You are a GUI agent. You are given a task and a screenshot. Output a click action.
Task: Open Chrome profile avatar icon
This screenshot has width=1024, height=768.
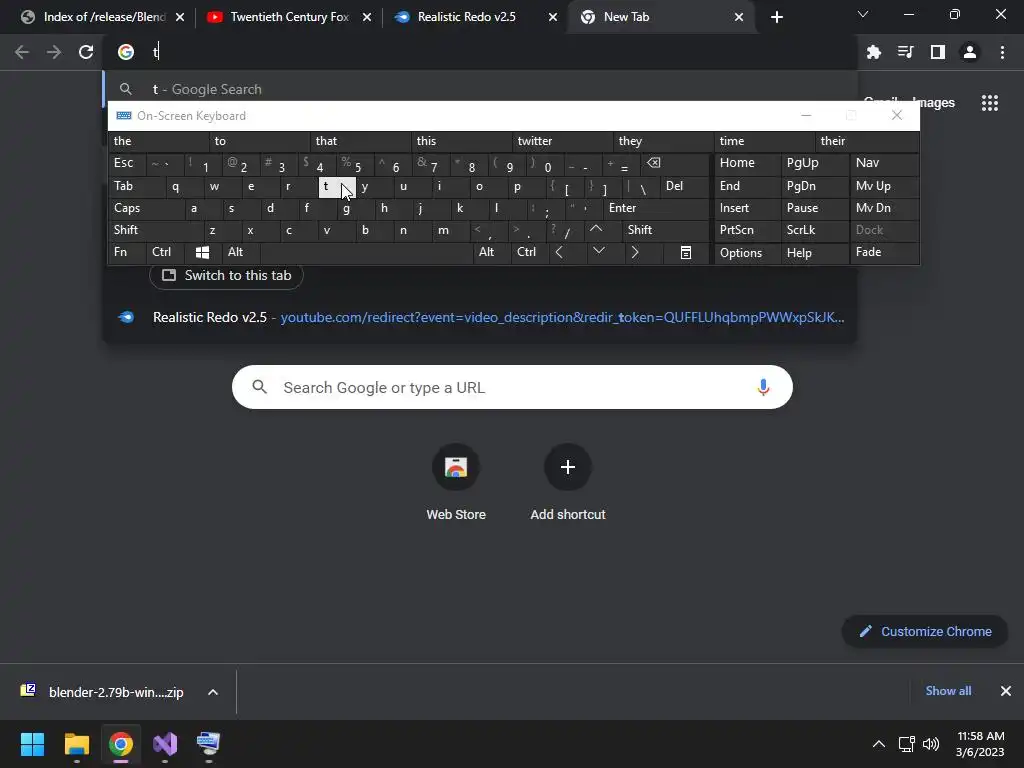(970, 52)
